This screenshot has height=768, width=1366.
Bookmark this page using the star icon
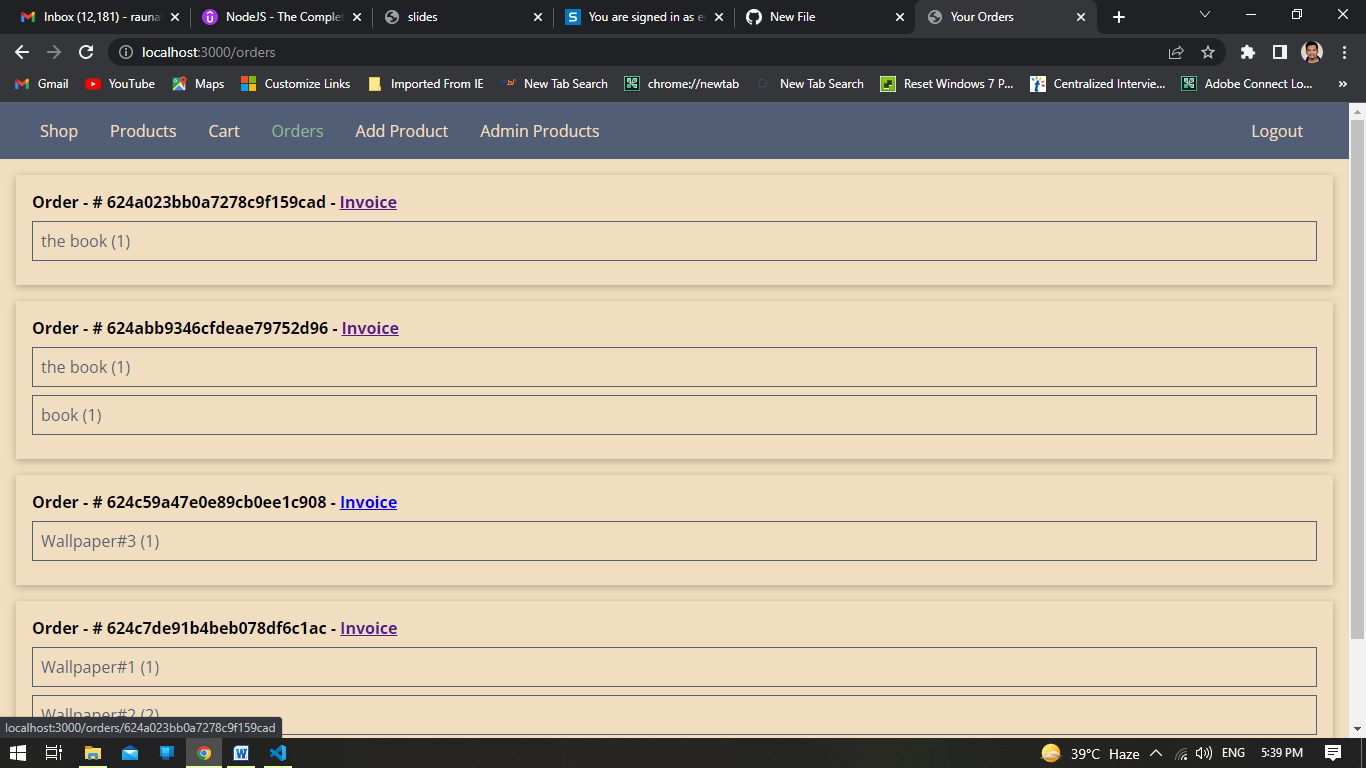pyautogui.click(x=1208, y=52)
